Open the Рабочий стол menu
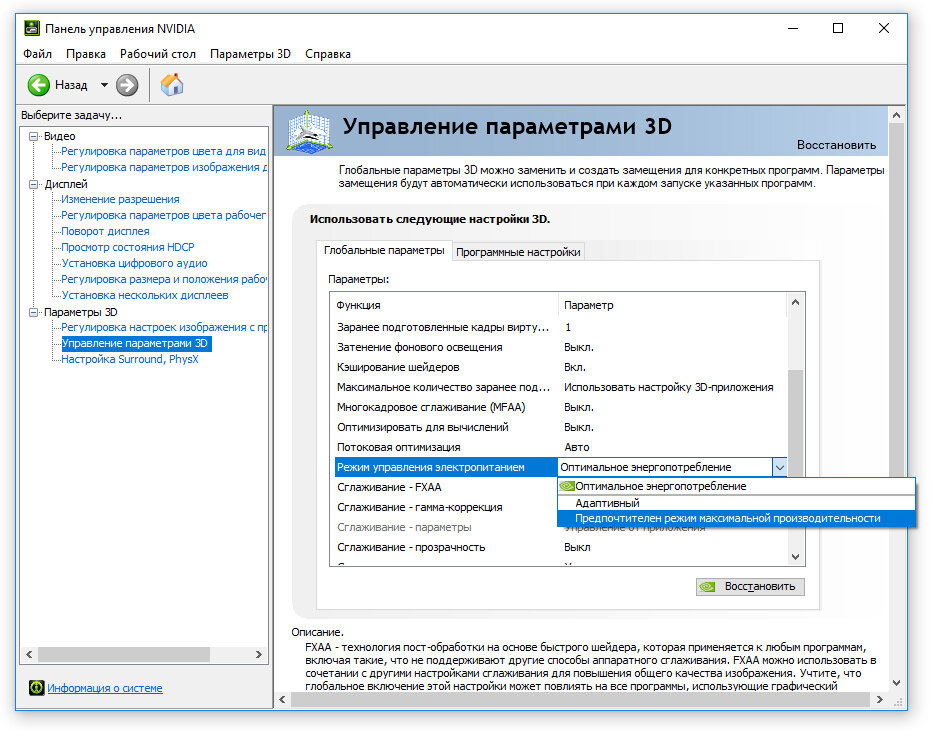 click(158, 54)
